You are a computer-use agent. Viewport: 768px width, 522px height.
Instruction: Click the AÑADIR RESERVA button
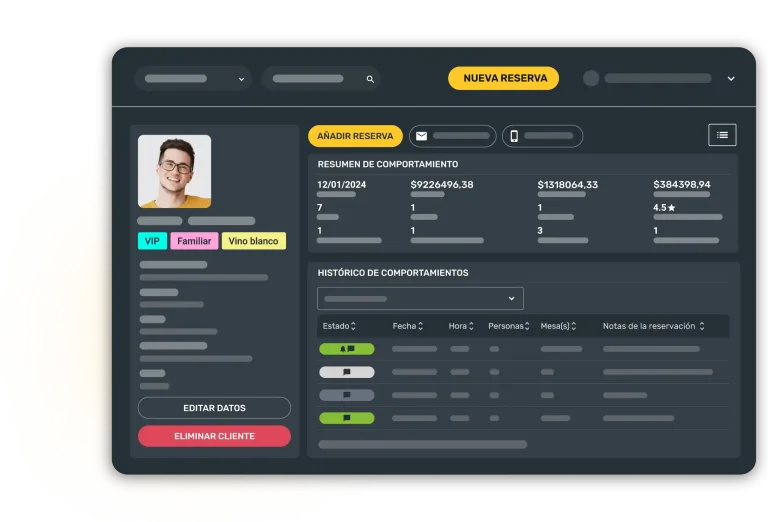[355, 136]
